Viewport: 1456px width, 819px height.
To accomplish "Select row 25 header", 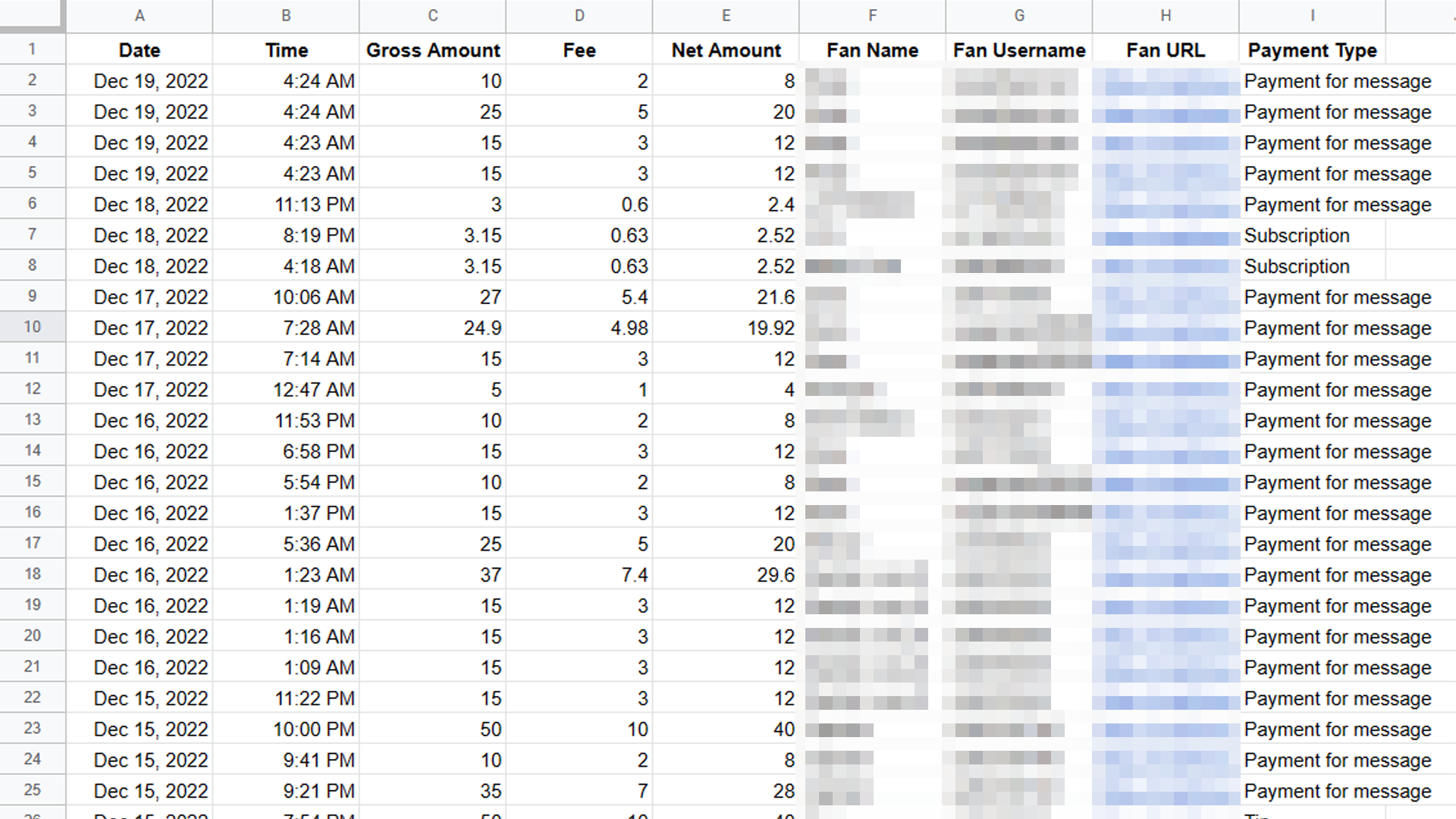I will pyautogui.click(x=32, y=790).
